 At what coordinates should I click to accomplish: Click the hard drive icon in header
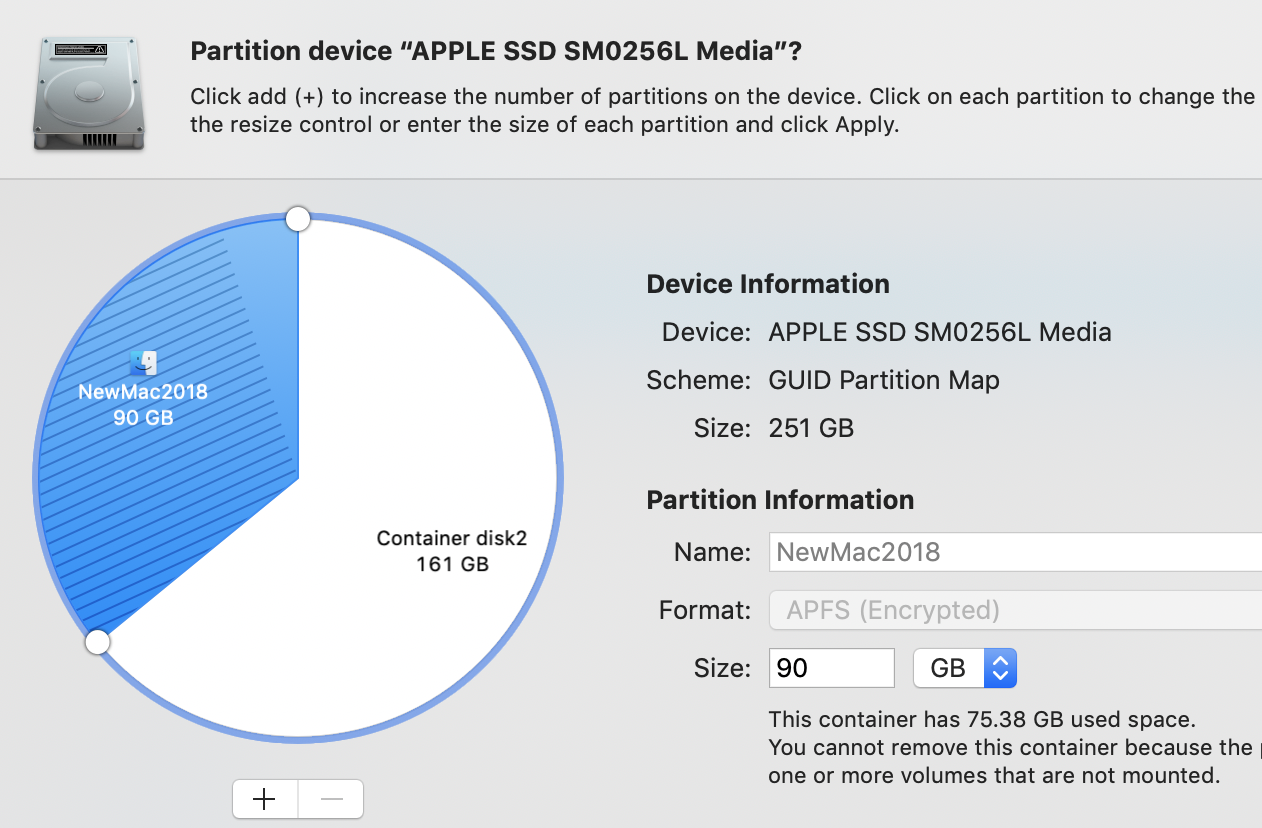point(88,94)
